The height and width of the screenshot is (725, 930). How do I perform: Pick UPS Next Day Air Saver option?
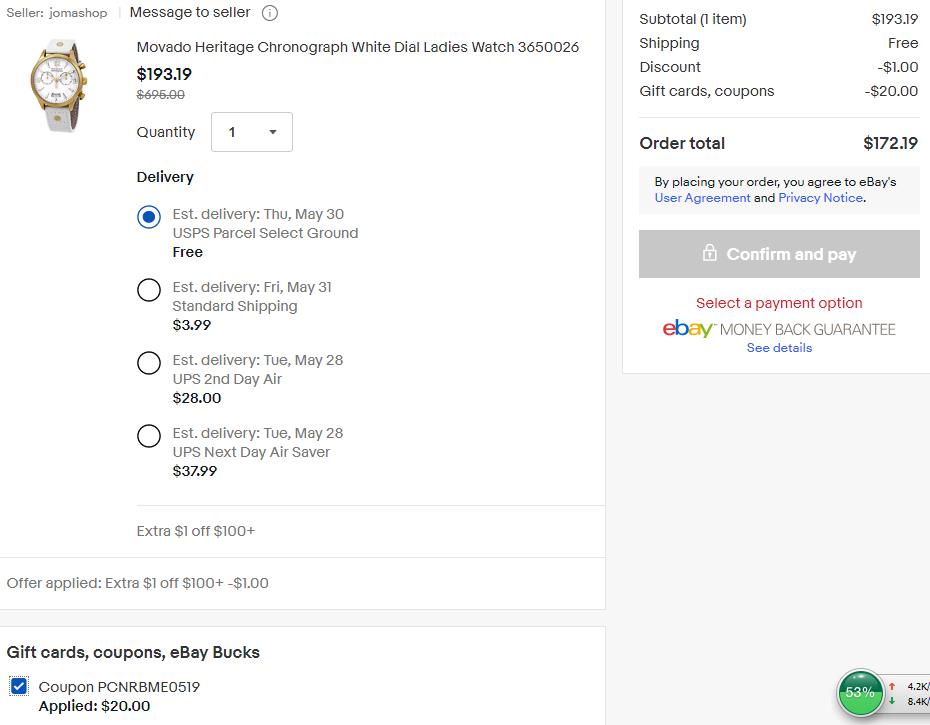tap(149, 436)
